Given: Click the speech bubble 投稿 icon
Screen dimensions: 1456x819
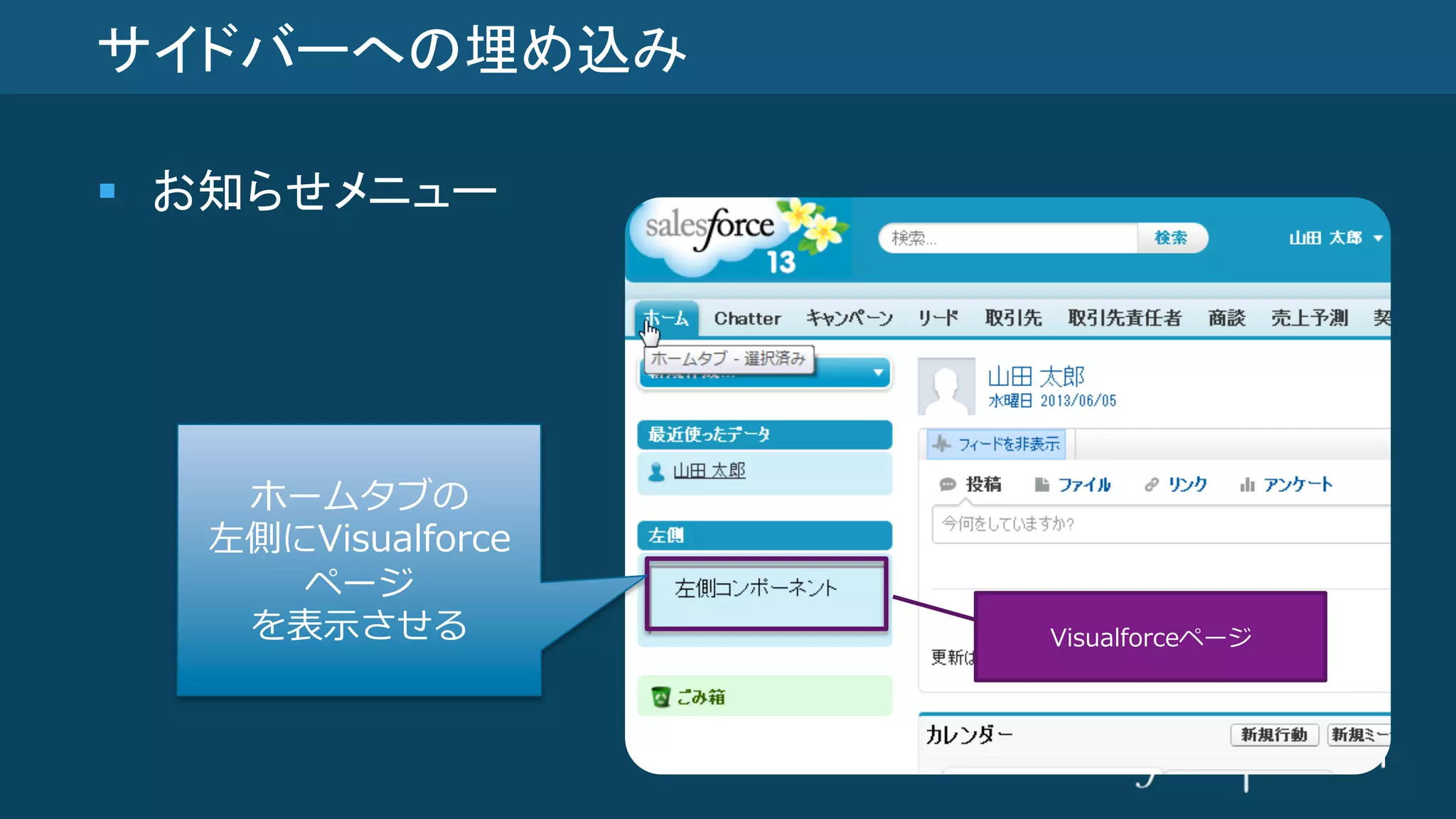Looking at the screenshot, I should 947,485.
